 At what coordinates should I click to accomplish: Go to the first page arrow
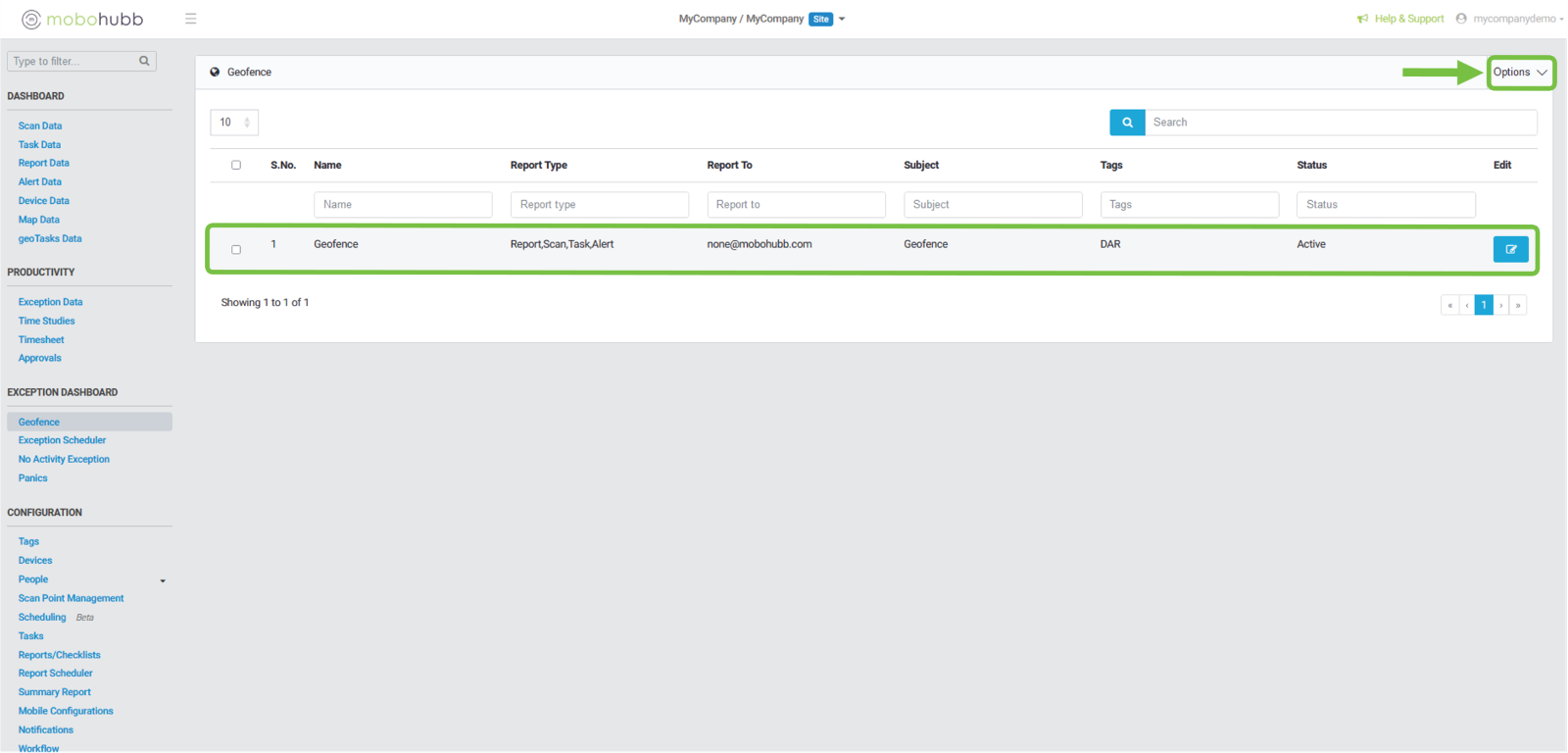(1449, 305)
